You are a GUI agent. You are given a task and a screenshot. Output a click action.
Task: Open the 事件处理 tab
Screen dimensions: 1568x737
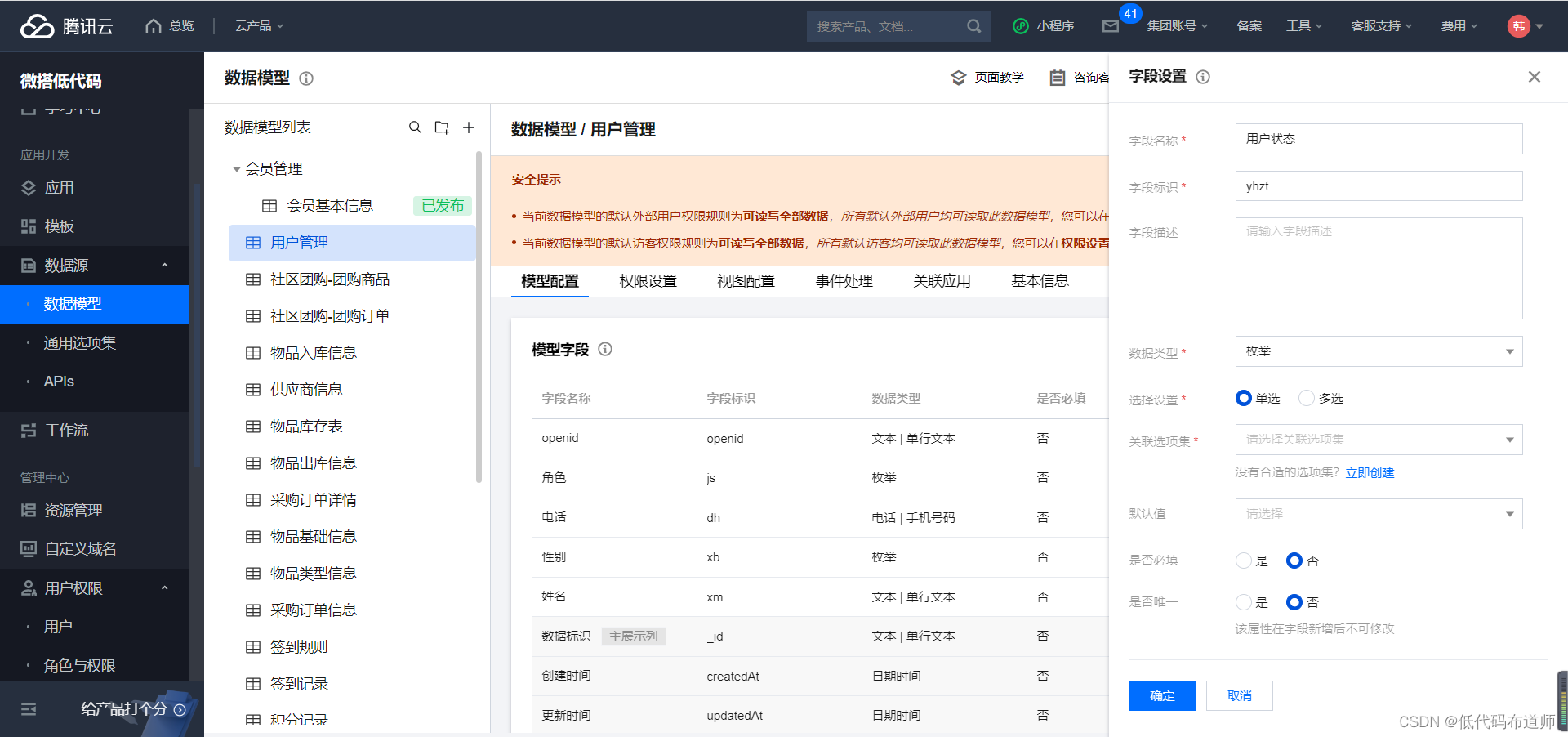pos(844,280)
